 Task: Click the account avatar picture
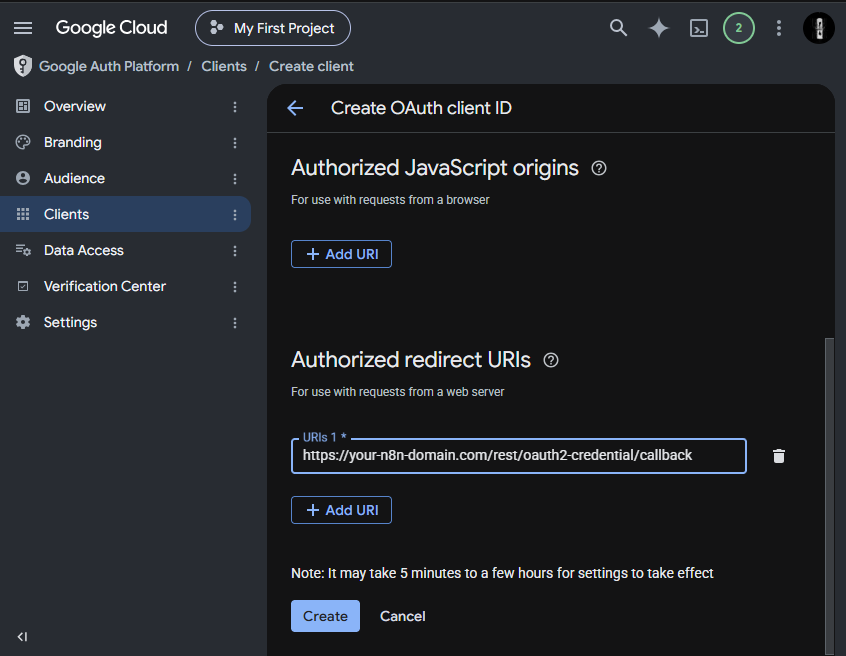tap(818, 28)
